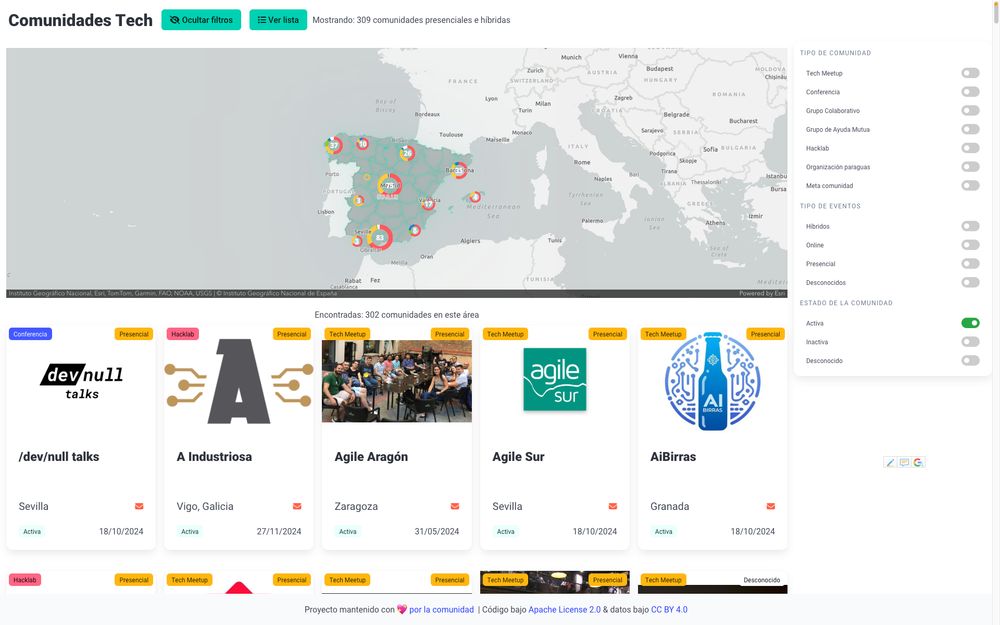This screenshot has width=1000, height=625.
Task: Toggle the Hacklab filter switch
Action: tap(970, 148)
